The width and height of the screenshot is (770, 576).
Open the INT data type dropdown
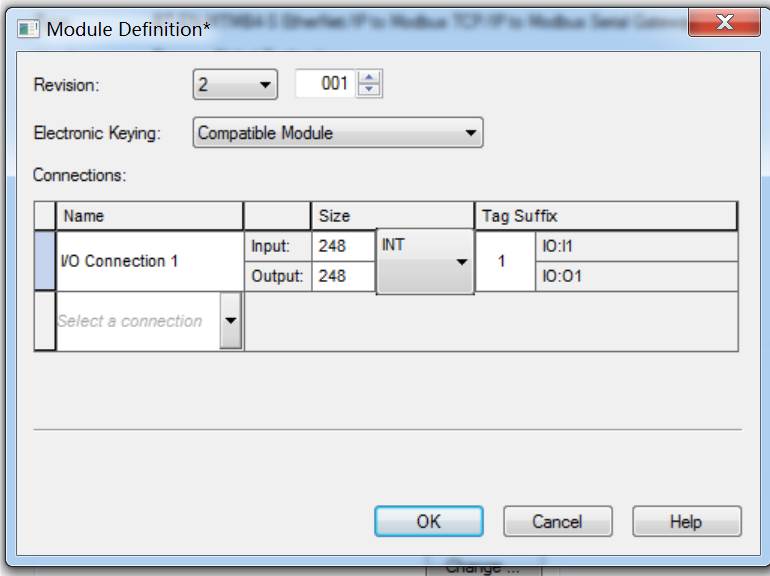pyautogui.click(x=425, y=262)
